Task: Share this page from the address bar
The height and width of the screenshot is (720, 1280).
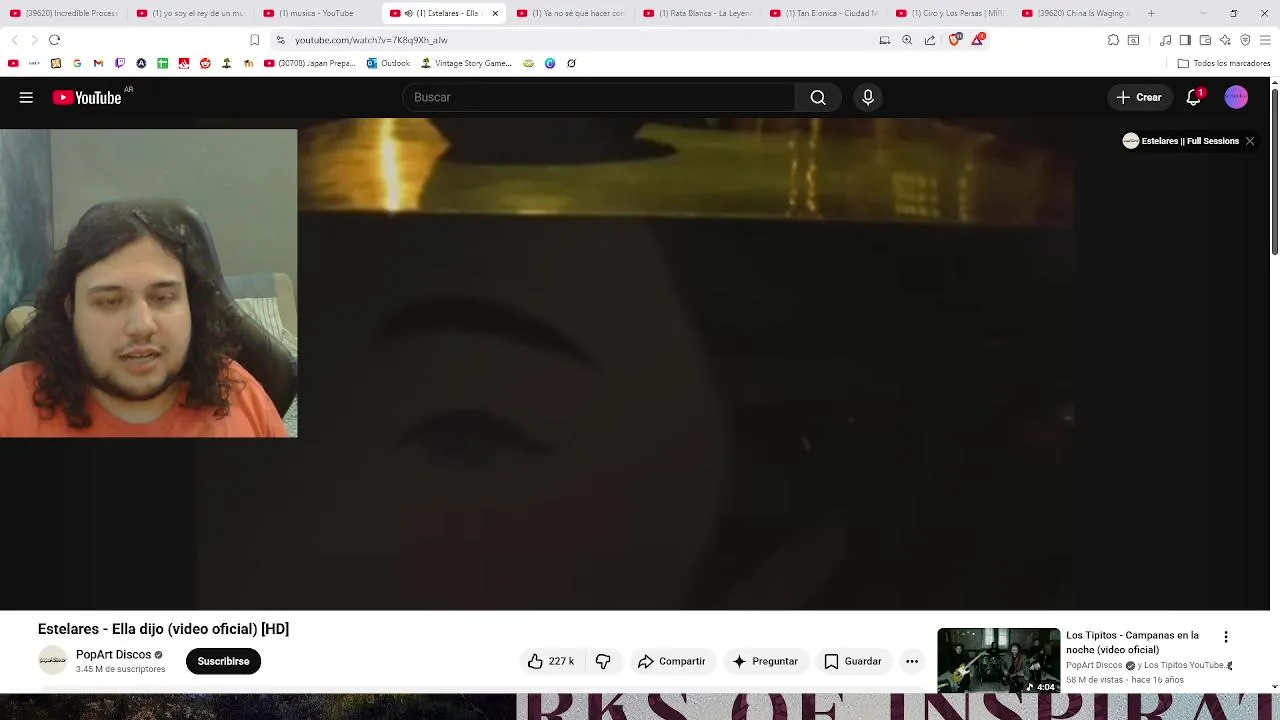Action: tap(930, 40)
